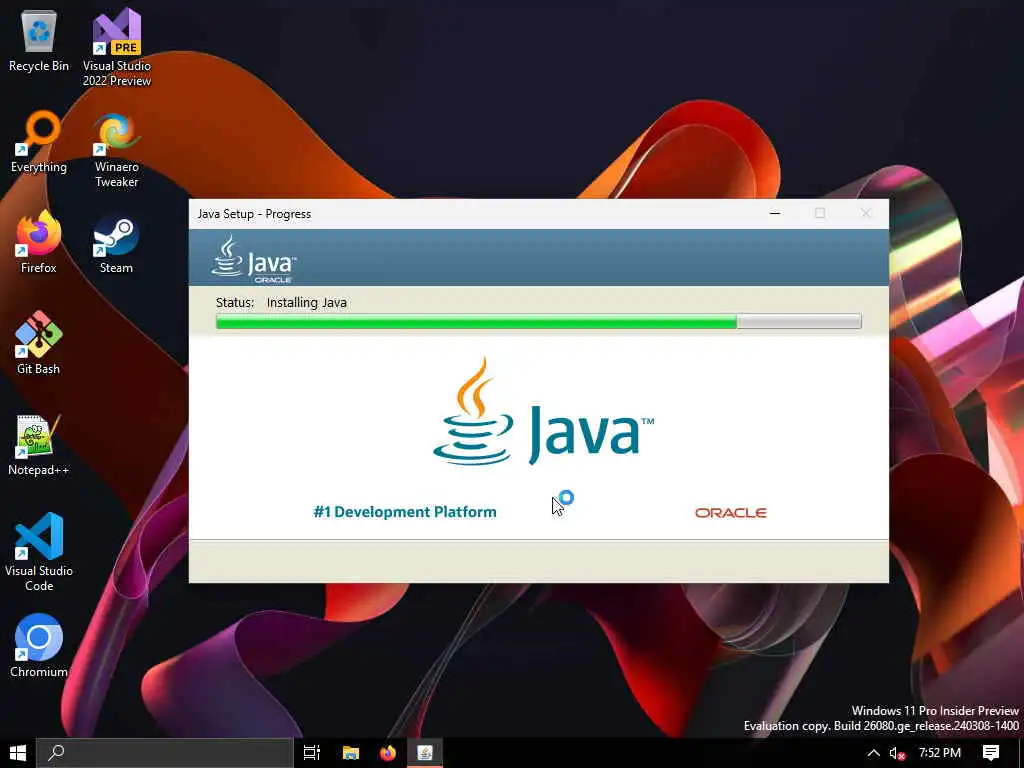The image size is (1024, 768).
Task: Select the Git Bash desktop icon
Action: (x=39, y=343)
